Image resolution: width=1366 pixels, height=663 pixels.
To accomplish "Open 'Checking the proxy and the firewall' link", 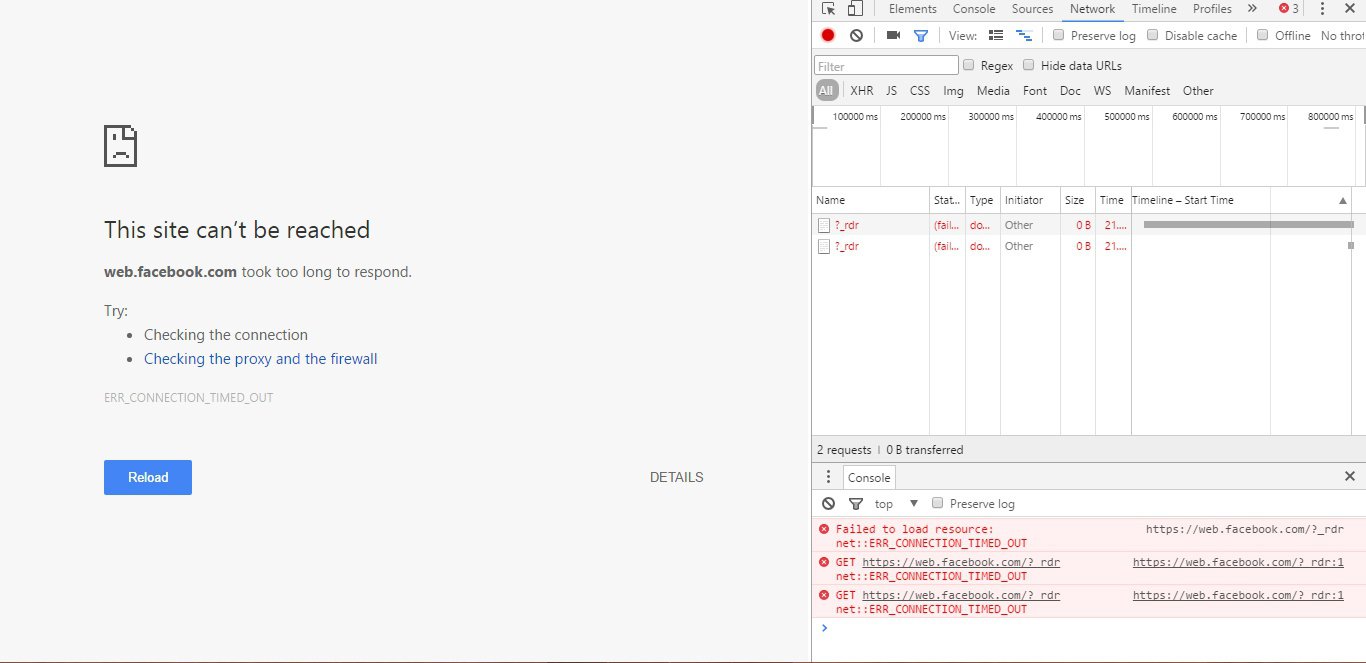I will pos(261,359).
